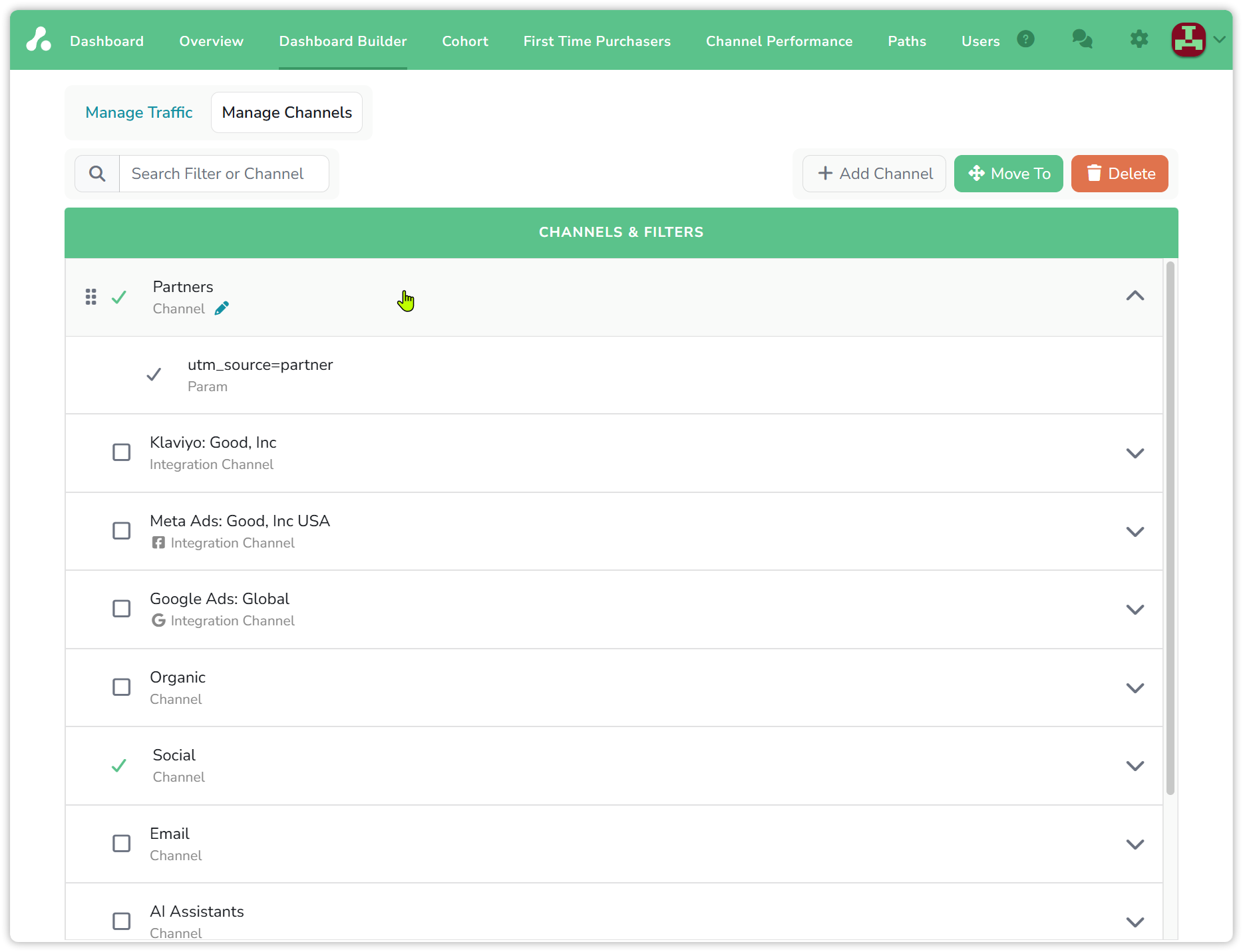
Task: Click the user avatar icon
Action: [1188, 39]
